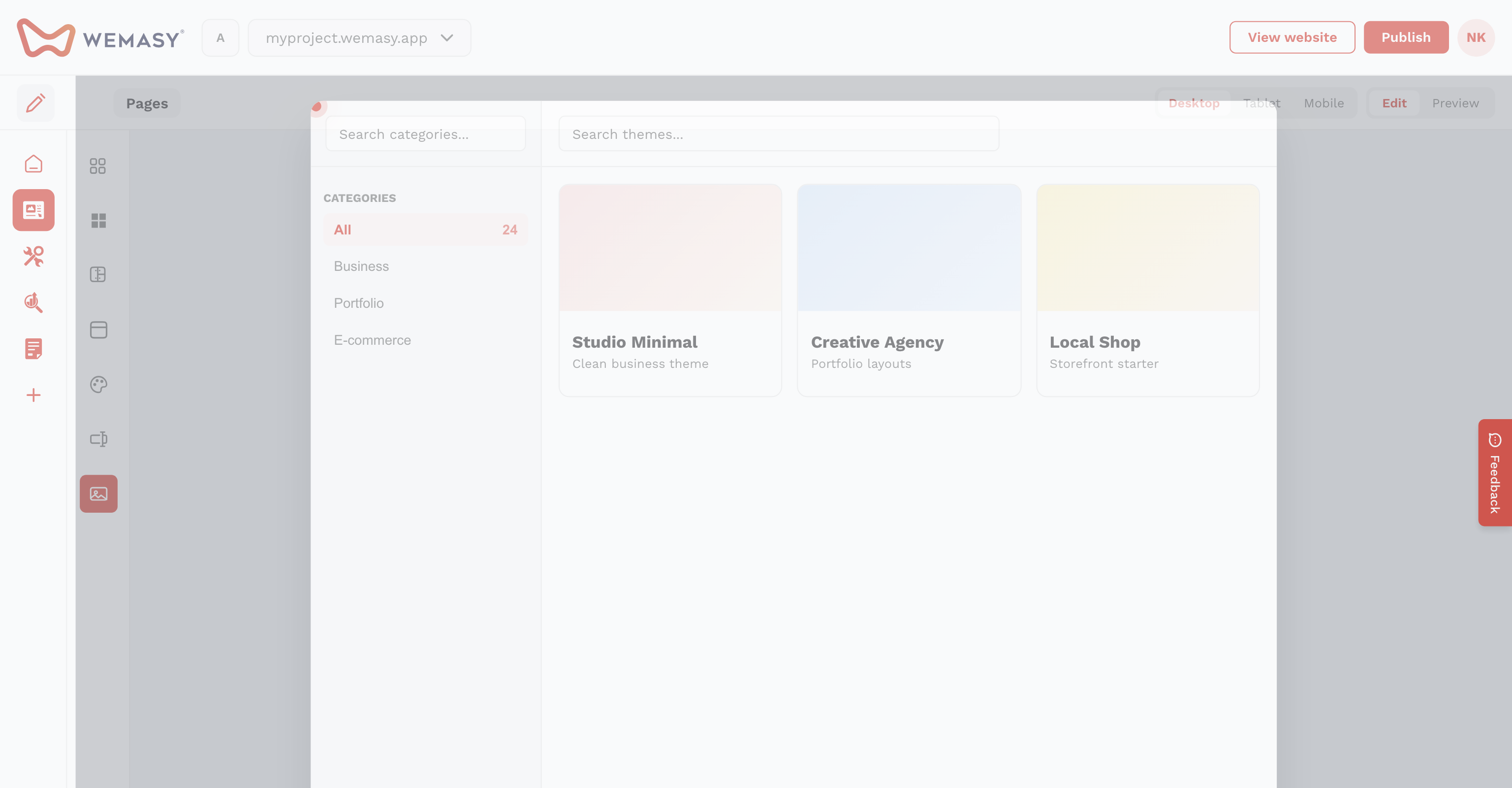The width and height of the screenshot is (1512, 788).
Task: Close the themes modal red dot
Action: [317, 107]
